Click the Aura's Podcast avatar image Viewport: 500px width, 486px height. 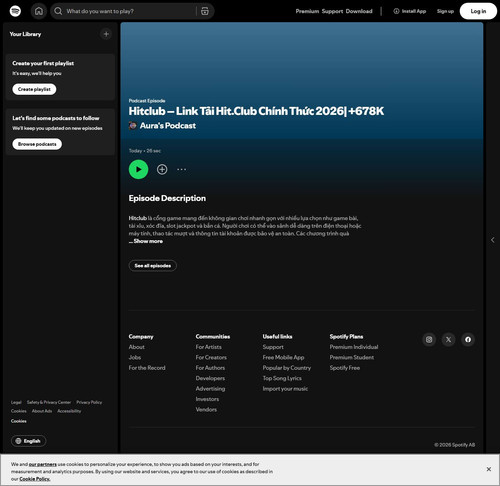coord(133,126)
